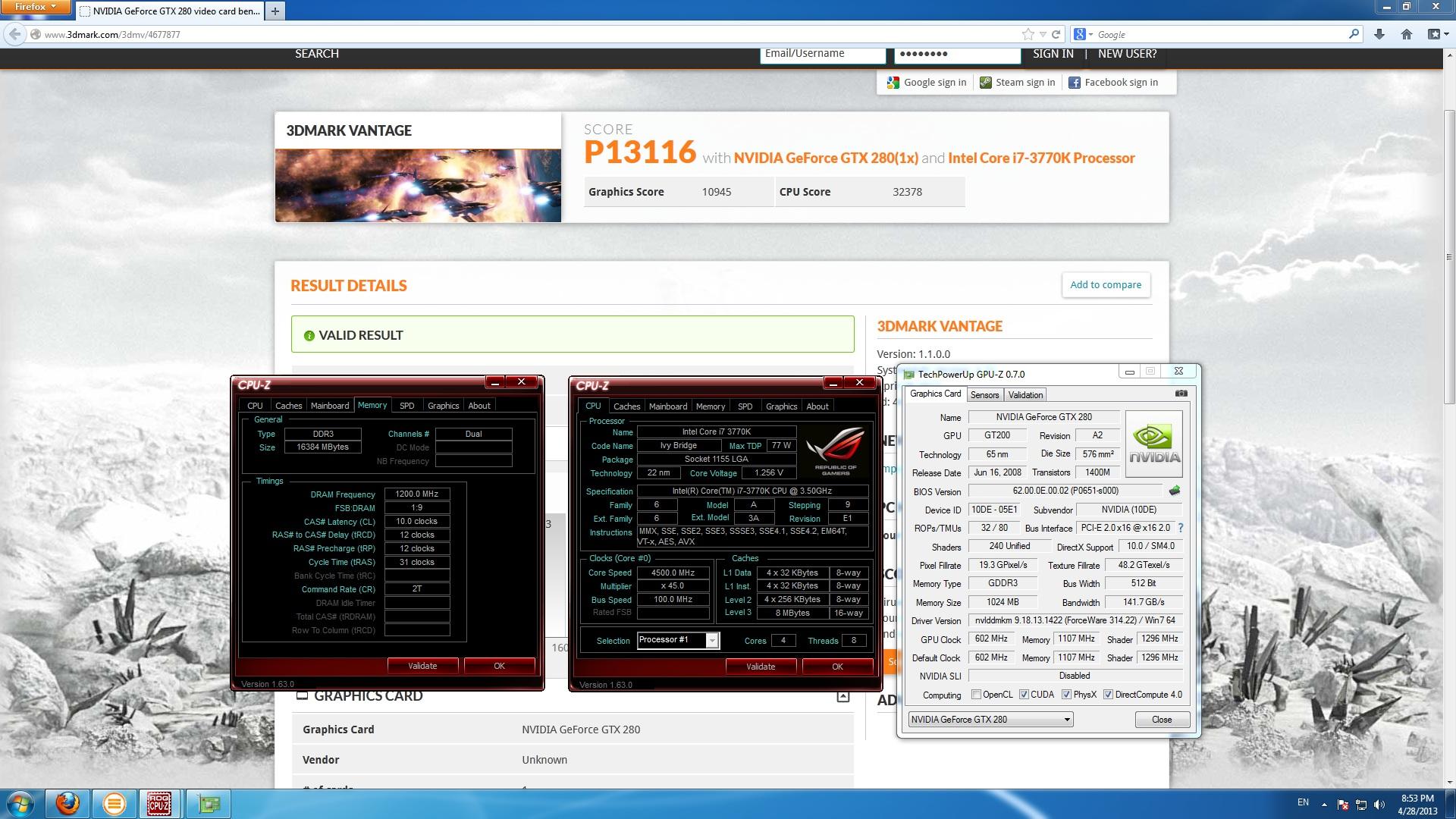Click the volume speaker tray icon
This screenshot has height=819, width=1456.
click(1380, 805)
